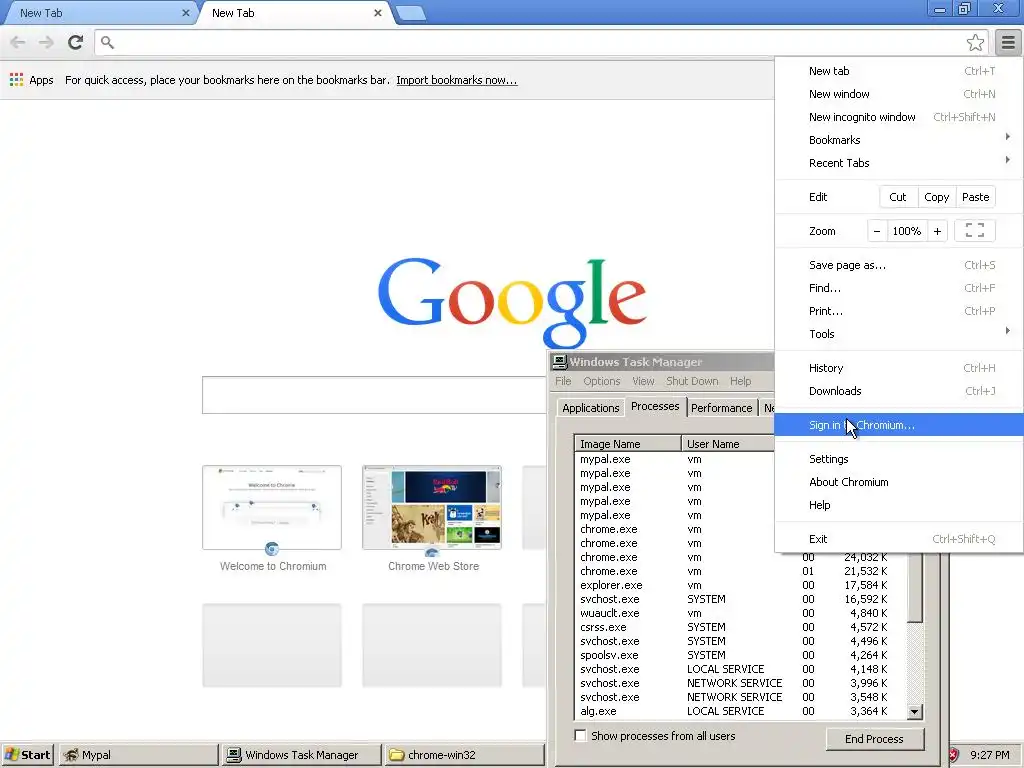Close the first New Tab tab
Screen dimensions: 1024x768
coord(185,13)
